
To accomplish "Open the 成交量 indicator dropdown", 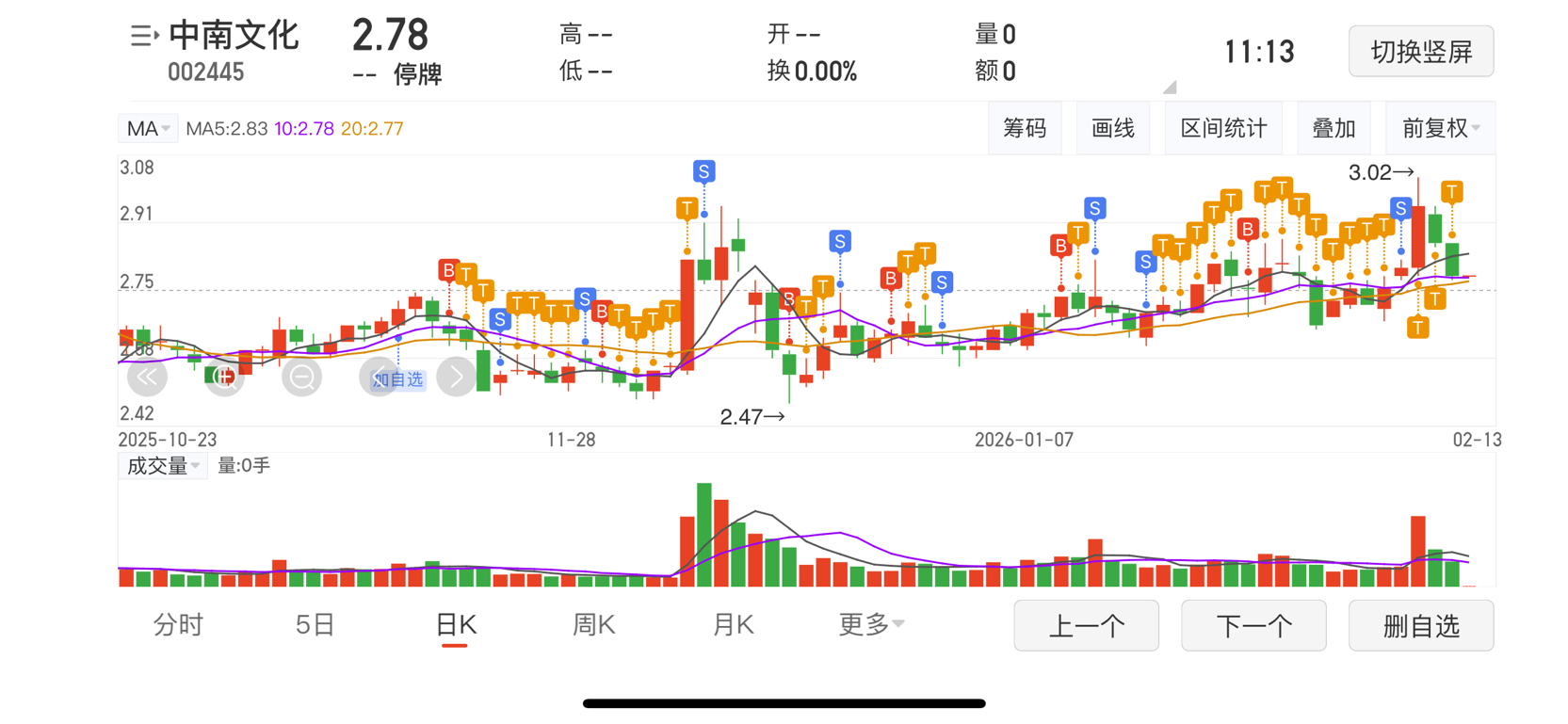I will (x=162, y=466).
